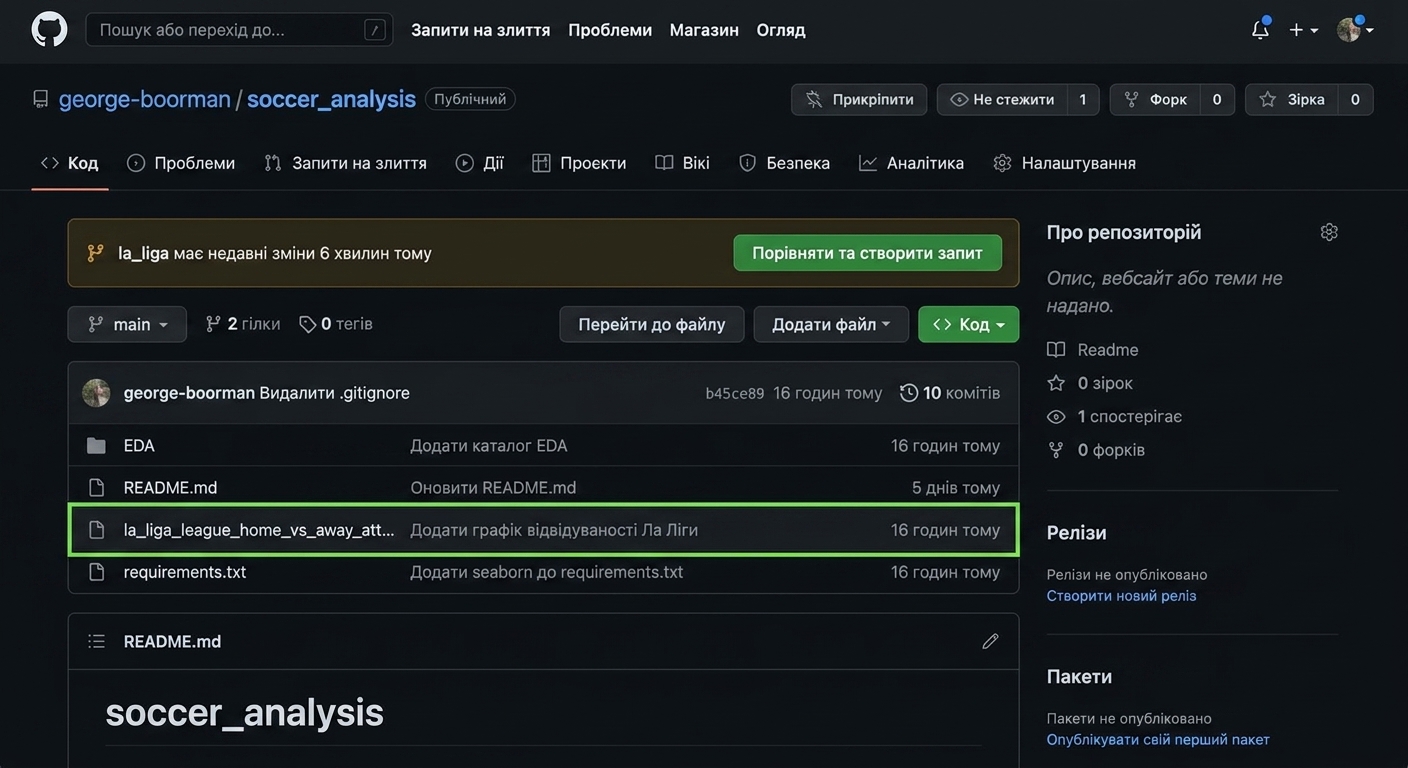The width and height of the screenshot is (1408, 768).
Task: Select the Проблеми repository tab
Action: point(181,163)
